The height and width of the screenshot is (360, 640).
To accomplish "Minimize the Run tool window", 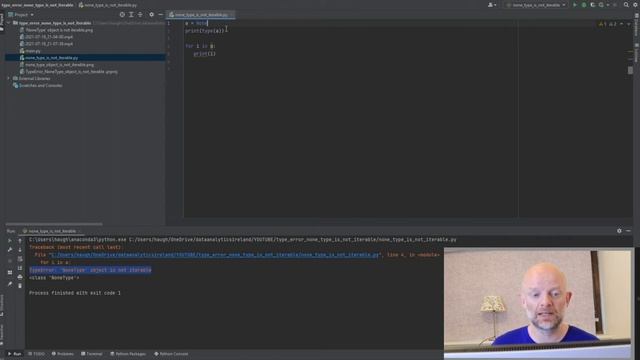I will coord(628,231).
